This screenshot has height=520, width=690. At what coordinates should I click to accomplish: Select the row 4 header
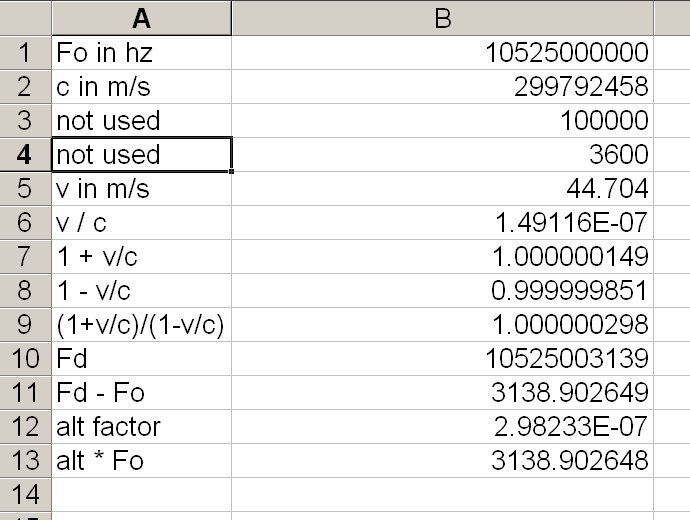(25, 155)
